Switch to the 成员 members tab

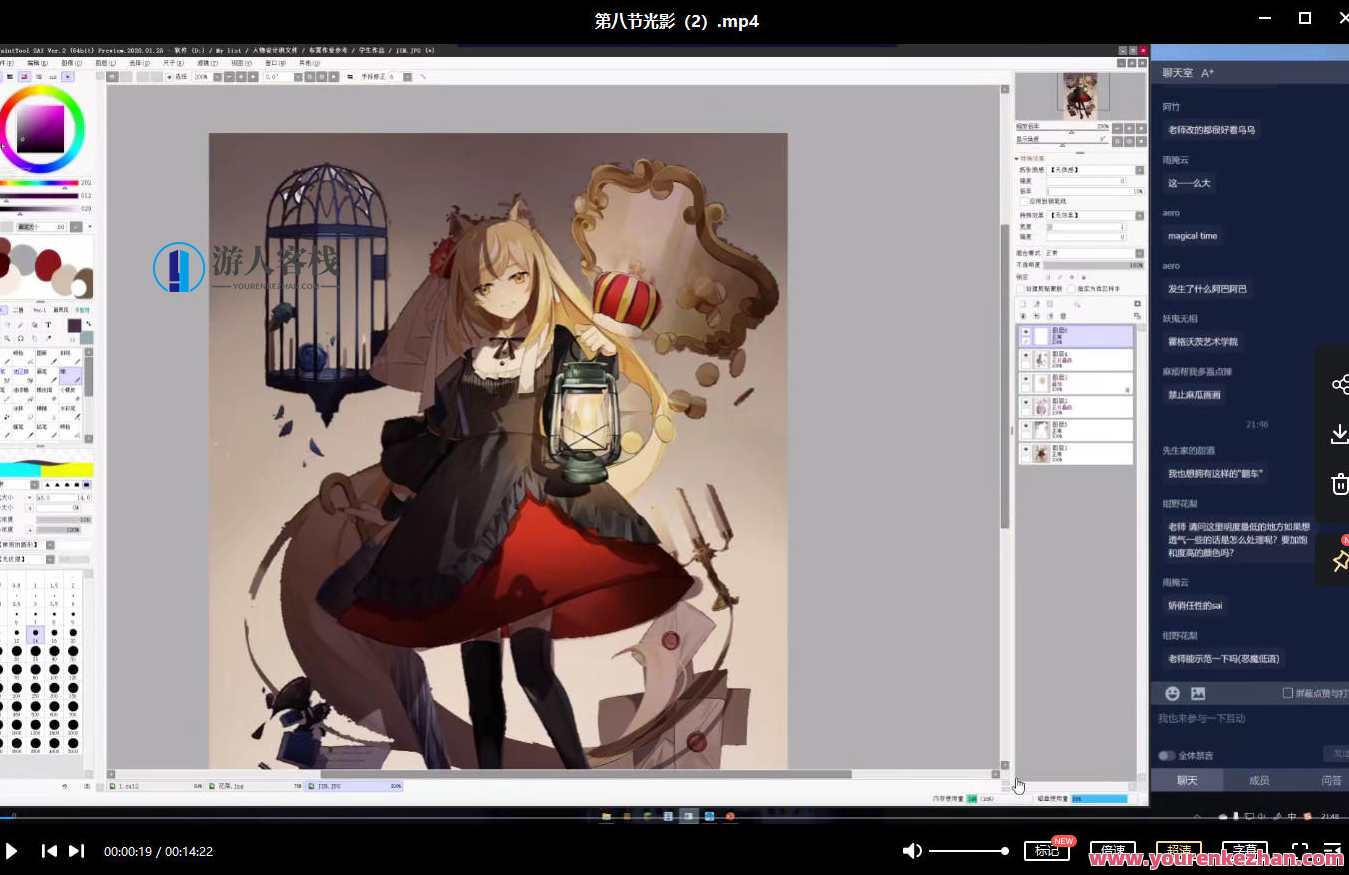click(1259, 780)
